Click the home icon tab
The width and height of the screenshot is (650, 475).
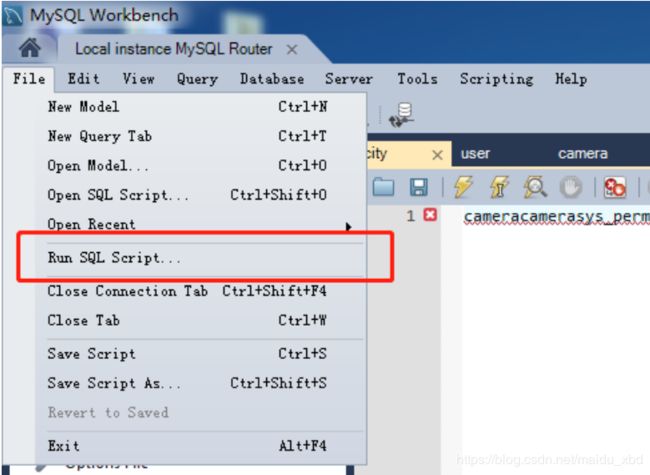30,49
